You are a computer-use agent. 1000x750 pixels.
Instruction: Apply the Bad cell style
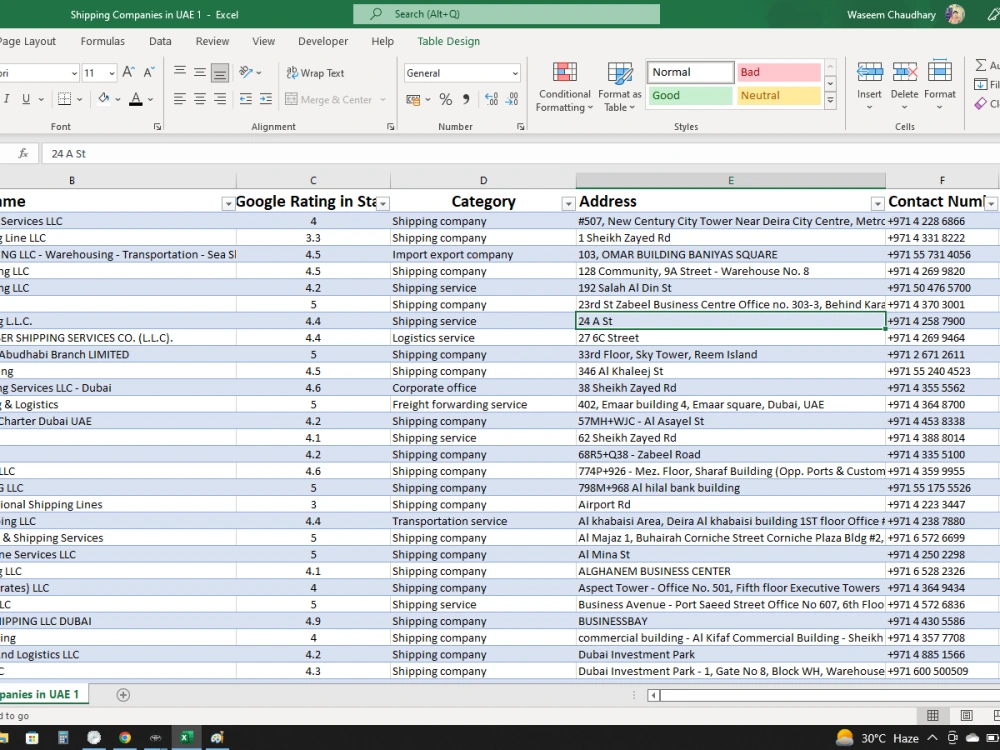(x=778, y=72)
